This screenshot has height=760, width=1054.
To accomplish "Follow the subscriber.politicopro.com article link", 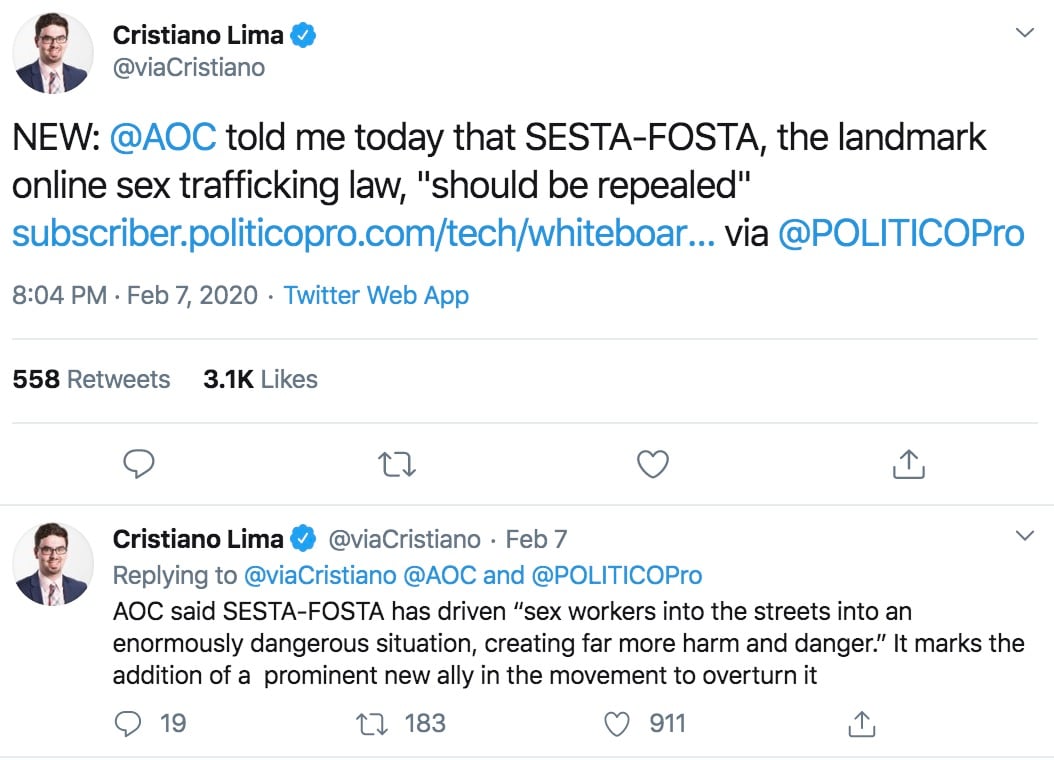I will 363,234.
